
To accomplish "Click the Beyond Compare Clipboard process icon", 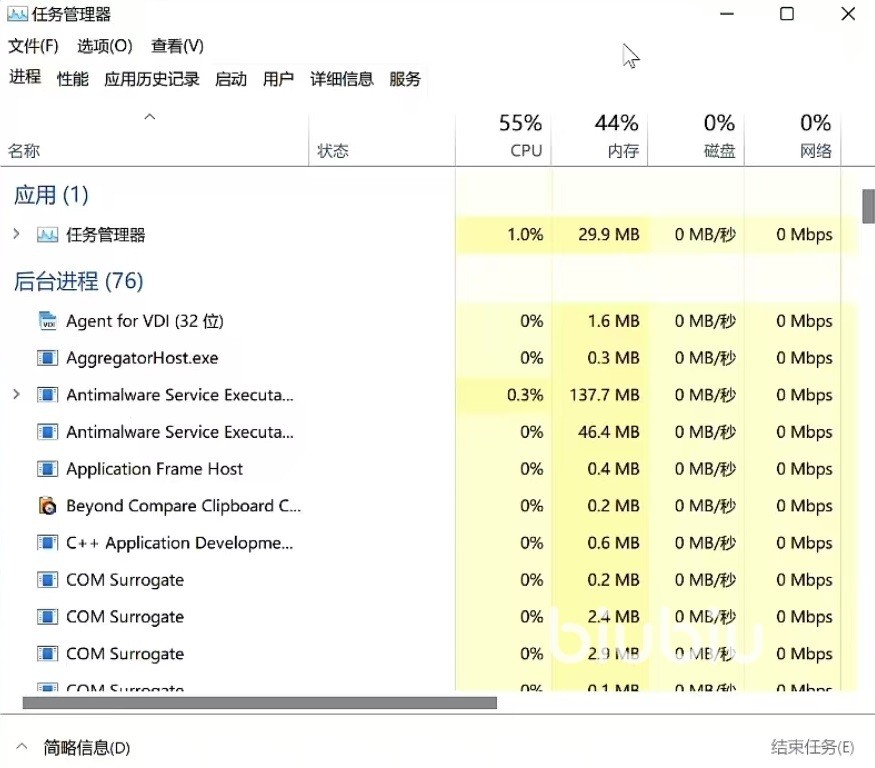I will pyautogui.click(x=47, y=506).
